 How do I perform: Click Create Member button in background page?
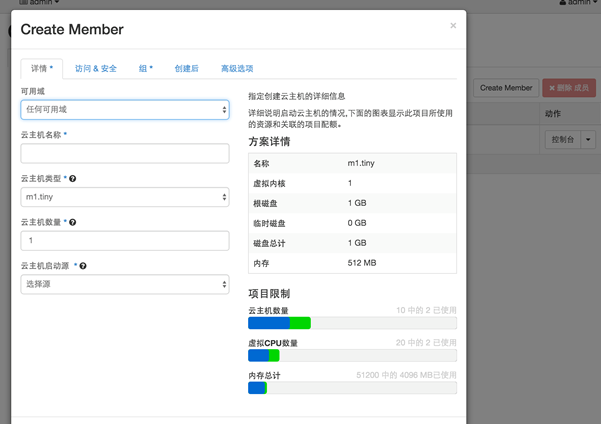pos(506,88)
